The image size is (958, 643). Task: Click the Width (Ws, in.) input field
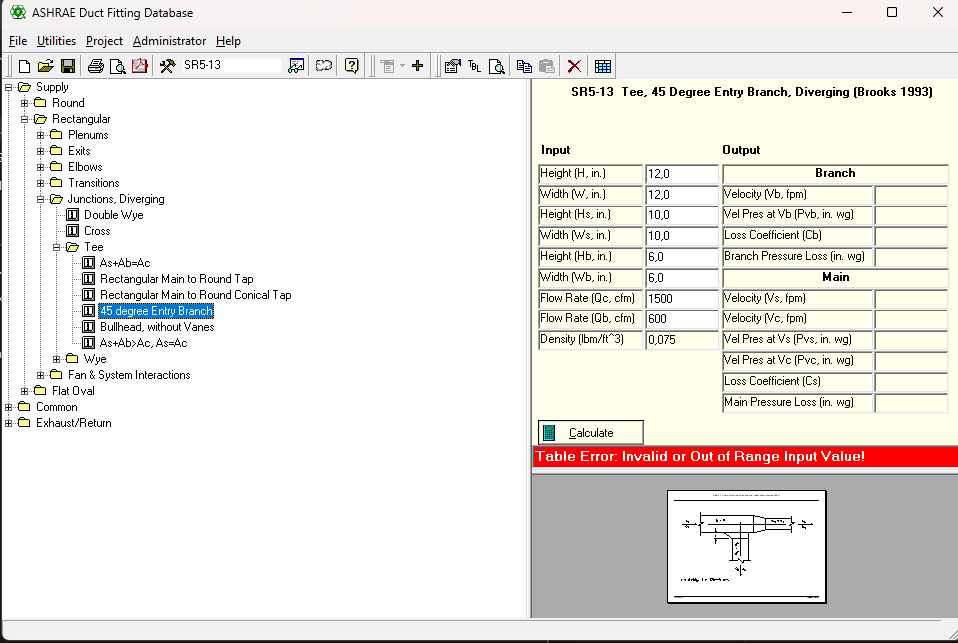pyautogui.click(x=682, y=235)
